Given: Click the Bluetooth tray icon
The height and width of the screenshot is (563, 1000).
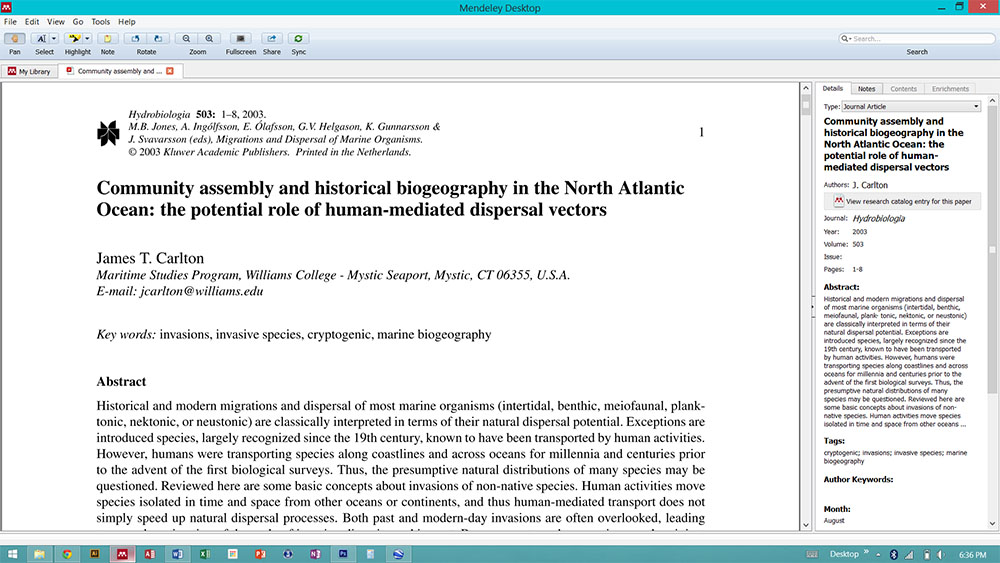Looking at the screenshot, I should [x=893, y=555].
